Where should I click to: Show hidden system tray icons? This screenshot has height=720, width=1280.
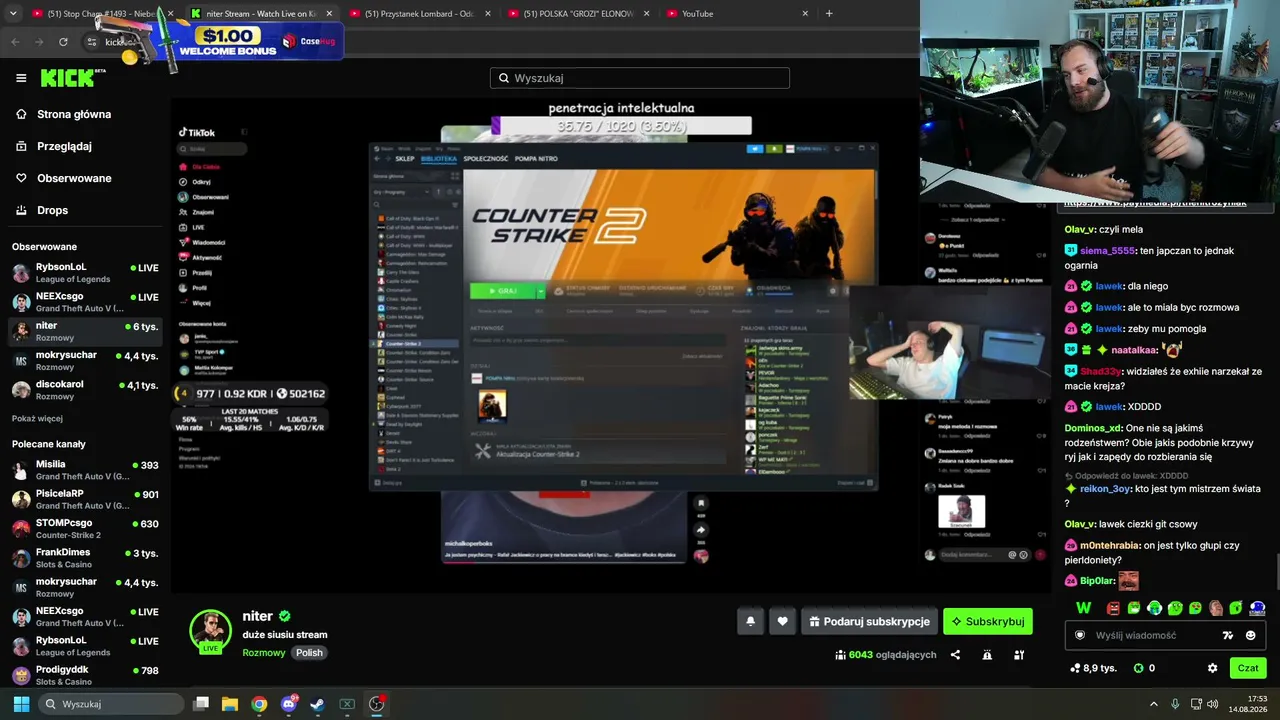pos(1153,704)
